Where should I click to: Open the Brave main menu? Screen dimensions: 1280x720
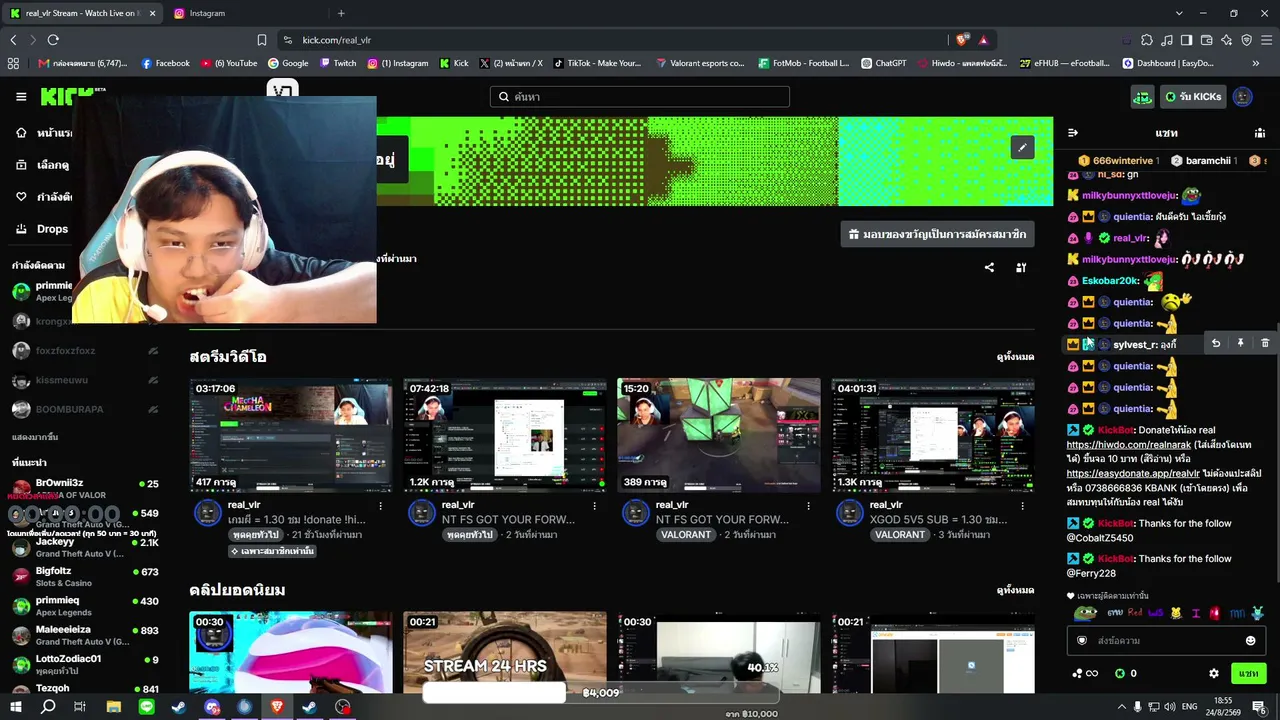1266,40
